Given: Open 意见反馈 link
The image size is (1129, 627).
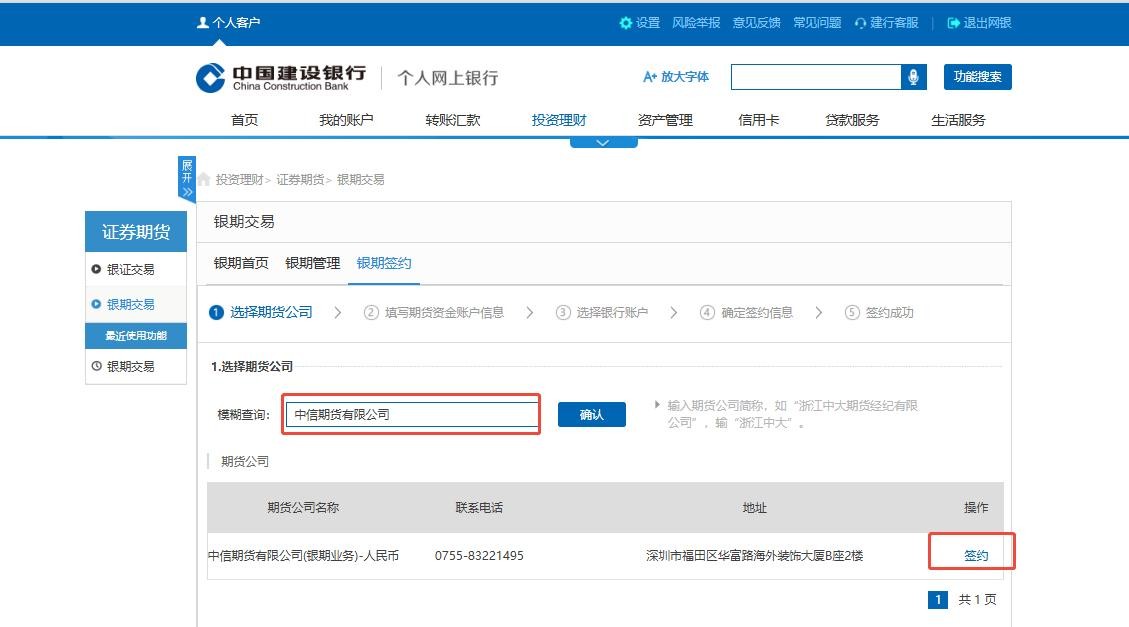Looking at the screenshot, I should (x=756, y=23).
